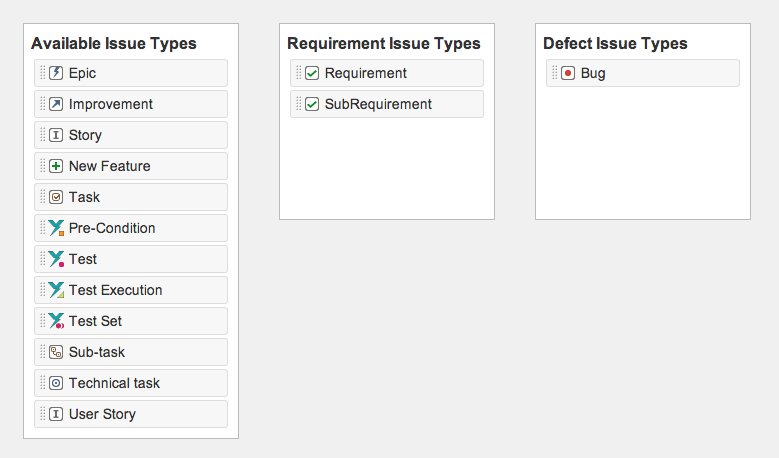The image size is (779, 458).
Task: Click the Requirement green checkmark icon
Action: (312, 73)
